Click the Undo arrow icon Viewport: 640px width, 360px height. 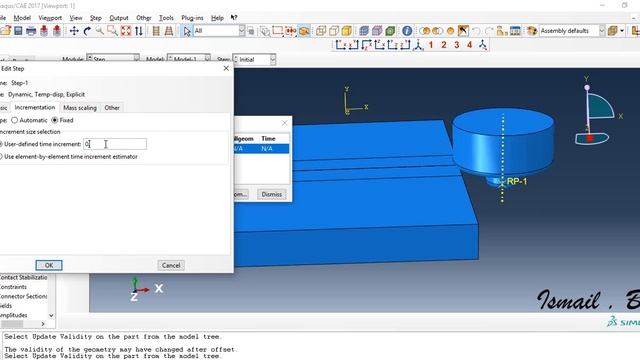tap(476, 31)
